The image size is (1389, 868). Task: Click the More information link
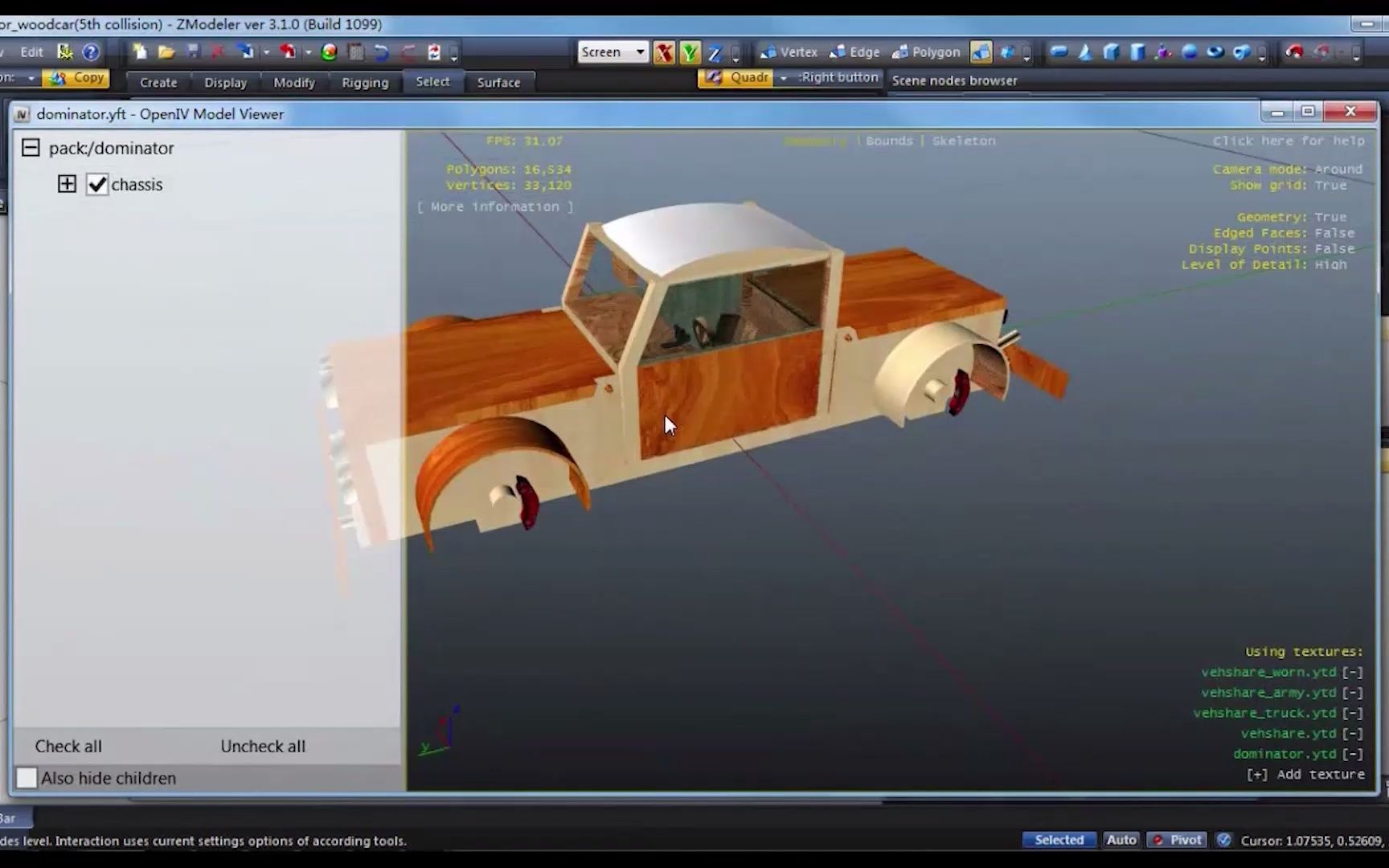pyautogui.click(x=495, y=207)
